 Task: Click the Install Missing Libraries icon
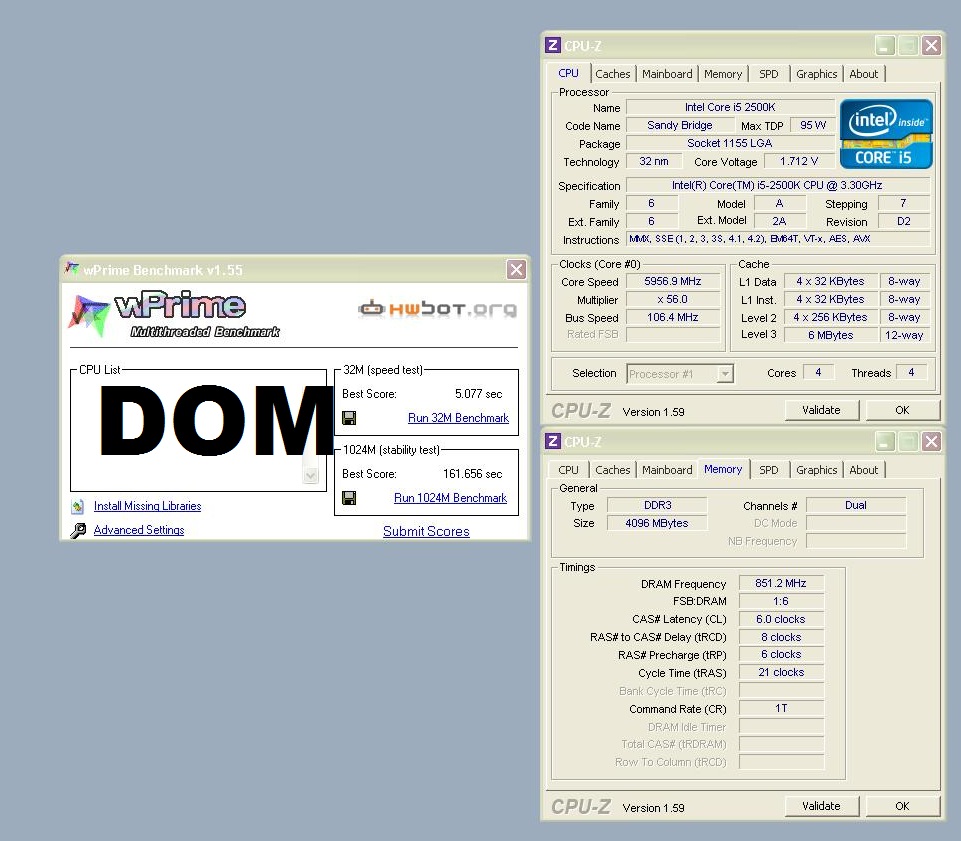click(78, 506)
